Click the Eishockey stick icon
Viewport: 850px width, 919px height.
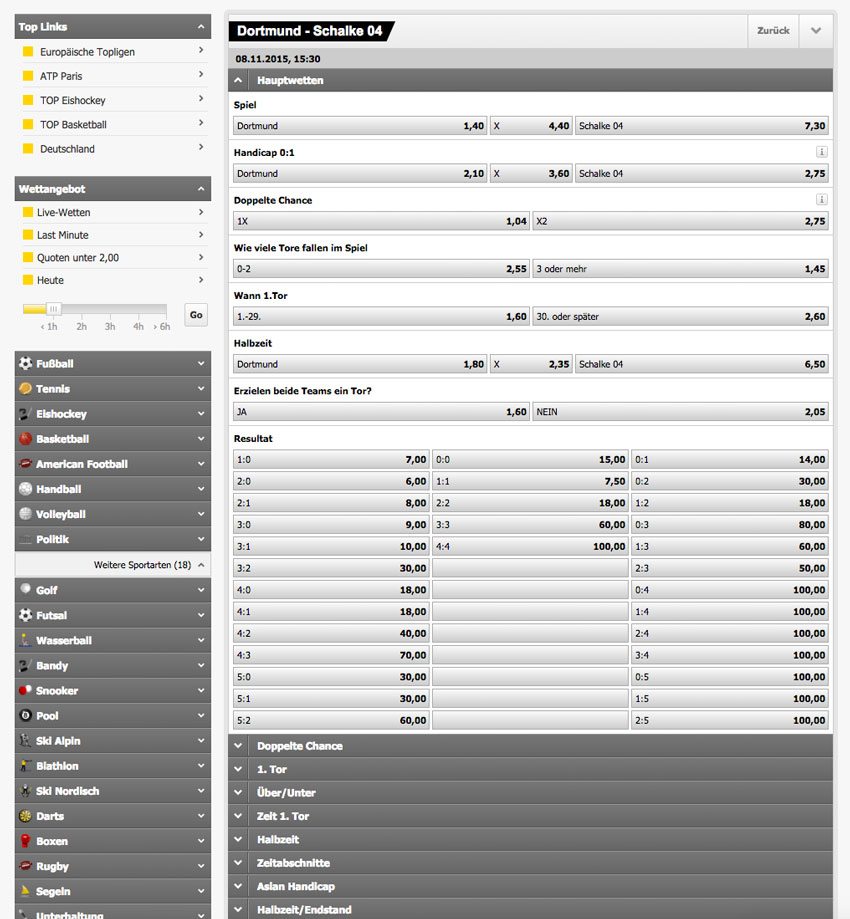25,414
